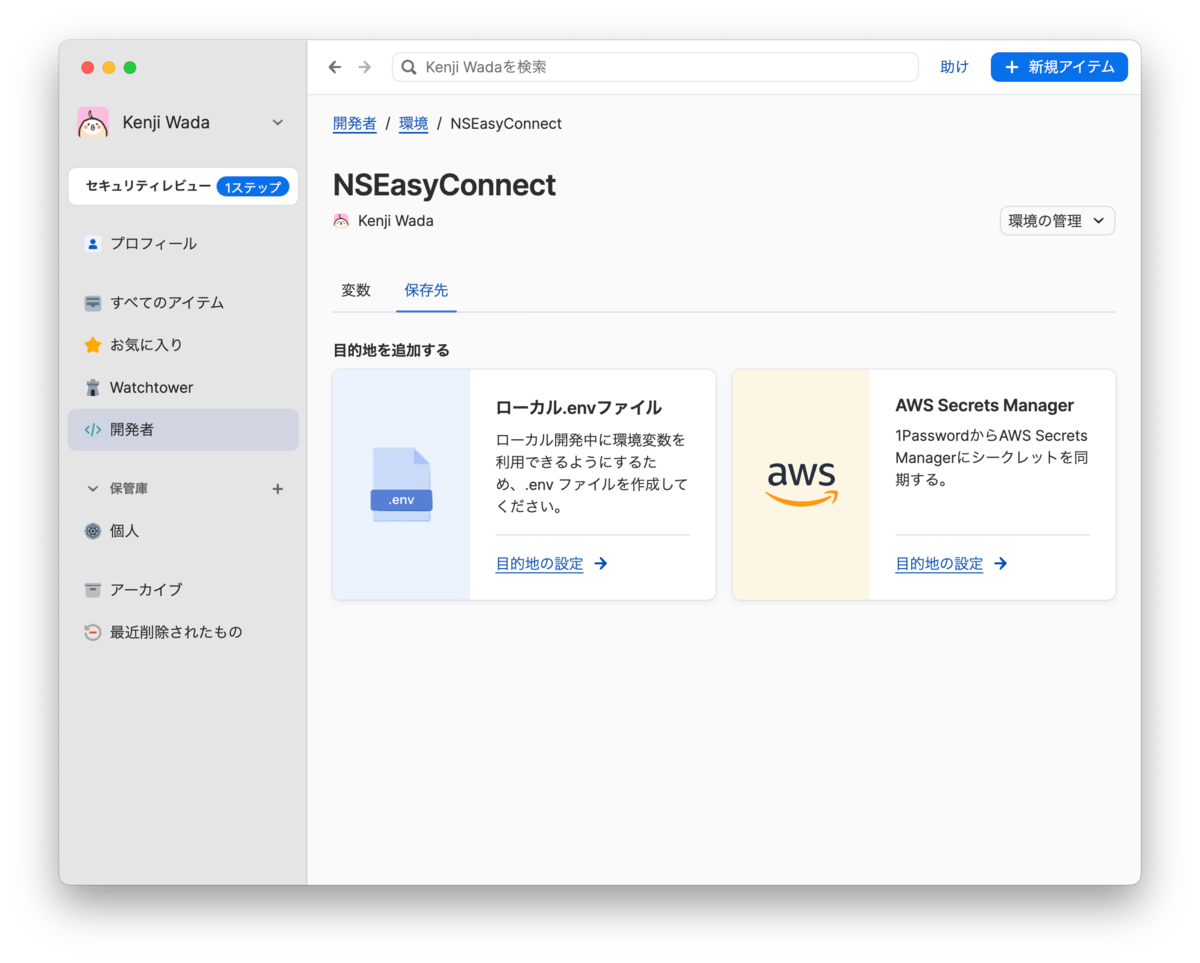The image size is (1200, 963).
Task: Click the アーカイブ box icon
Action: click(93, 590)
